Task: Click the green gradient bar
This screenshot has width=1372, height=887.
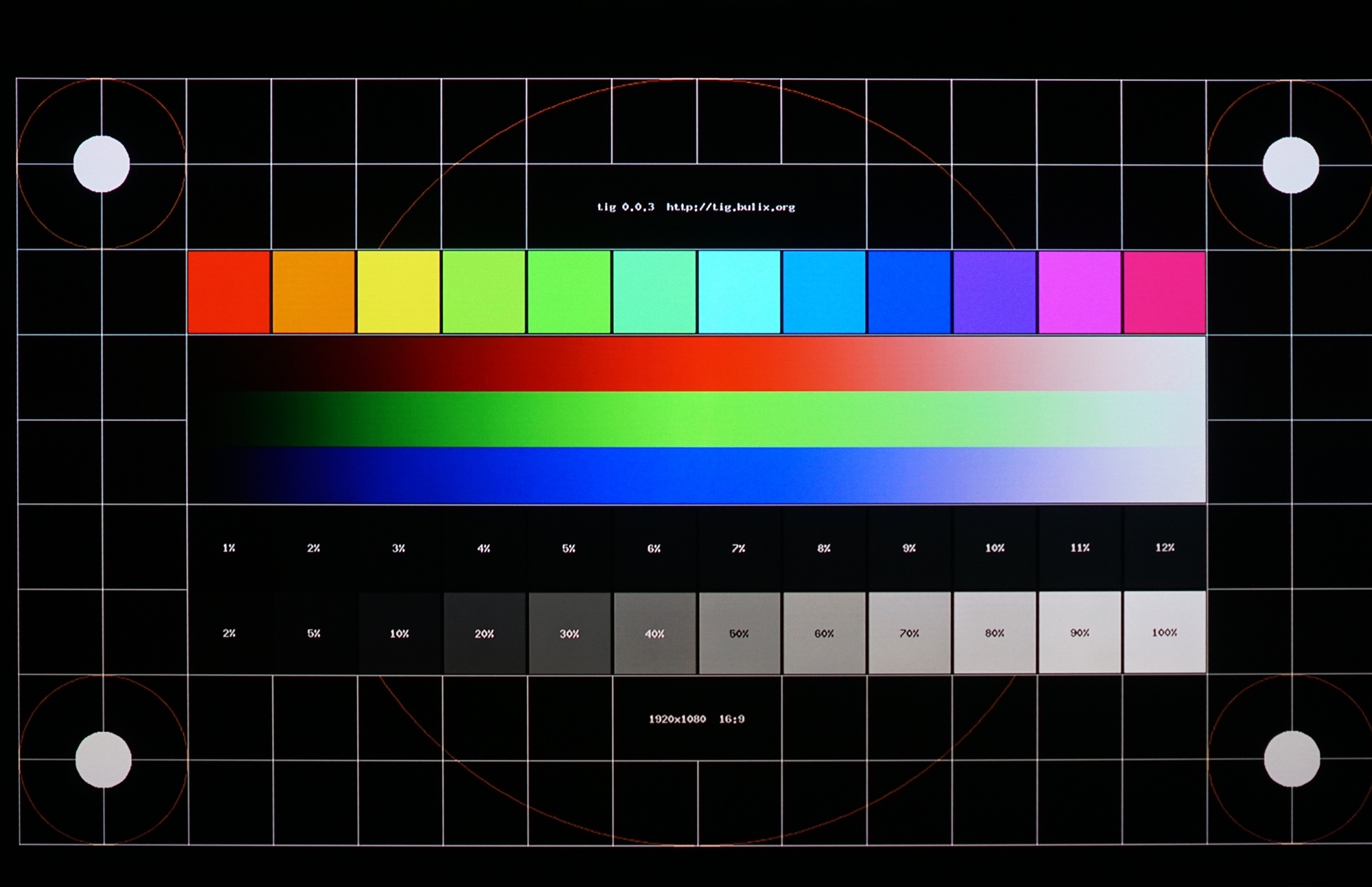Action: click(696, 419)
